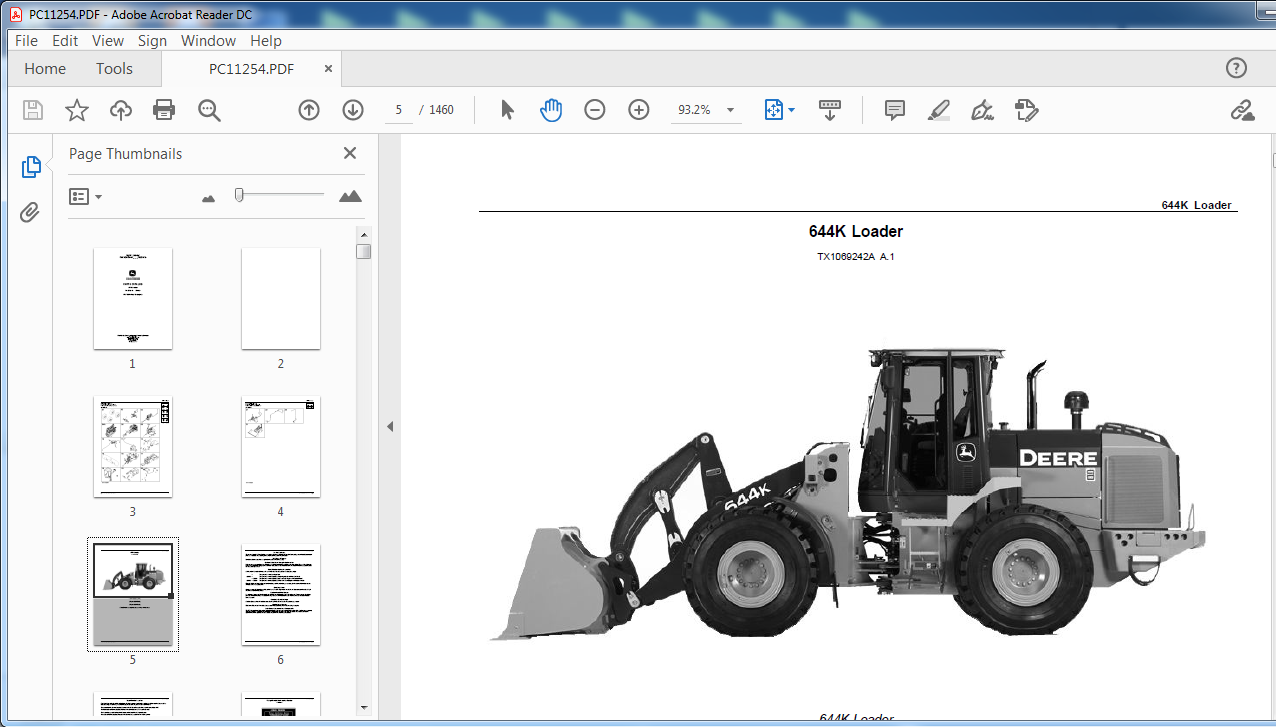Adjust the thumbnail size slider handle
Image resolution: width=1276 pixels, height=727 pixels.
[x=239, y=195]
